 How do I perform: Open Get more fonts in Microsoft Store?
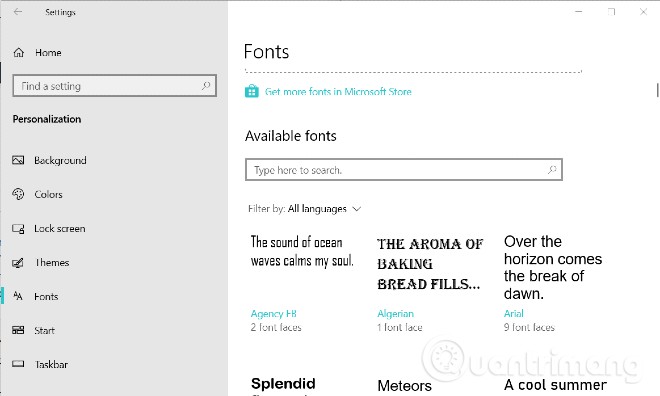click(x=338, y=91)
